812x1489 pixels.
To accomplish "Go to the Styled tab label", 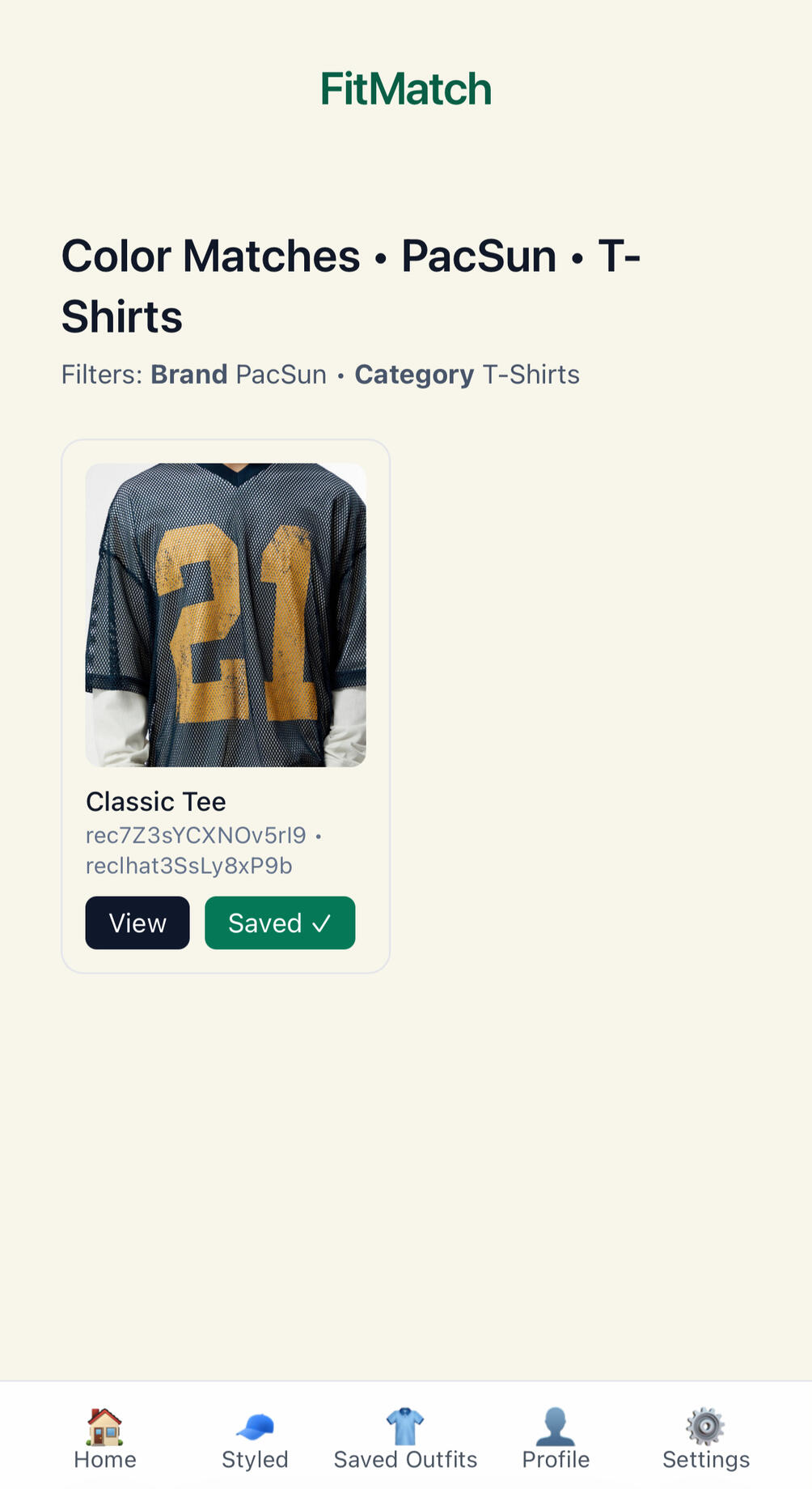I will click(x=255, y=1460).
